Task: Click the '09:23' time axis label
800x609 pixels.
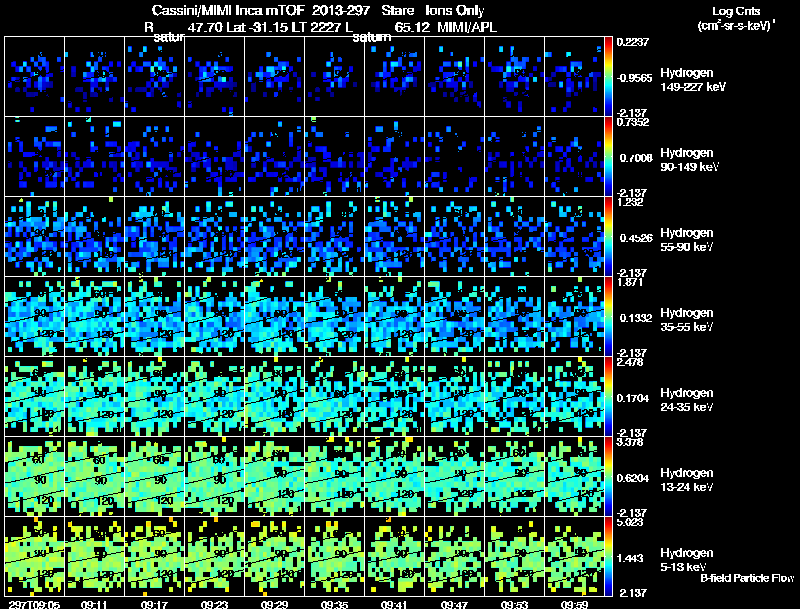Action: (x=214, y=605)
